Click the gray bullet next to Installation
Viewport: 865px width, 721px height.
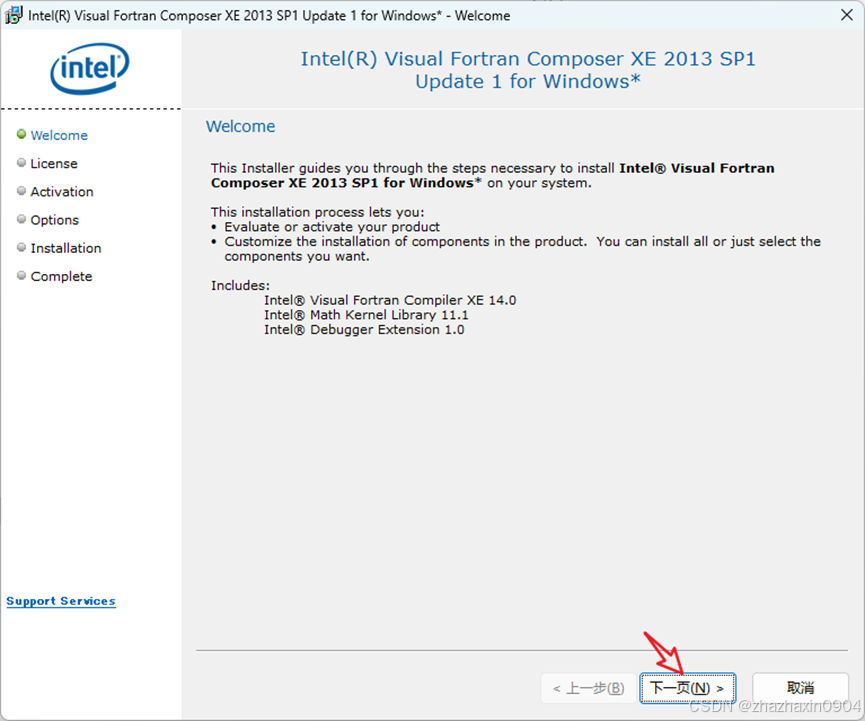pos(22,247)
